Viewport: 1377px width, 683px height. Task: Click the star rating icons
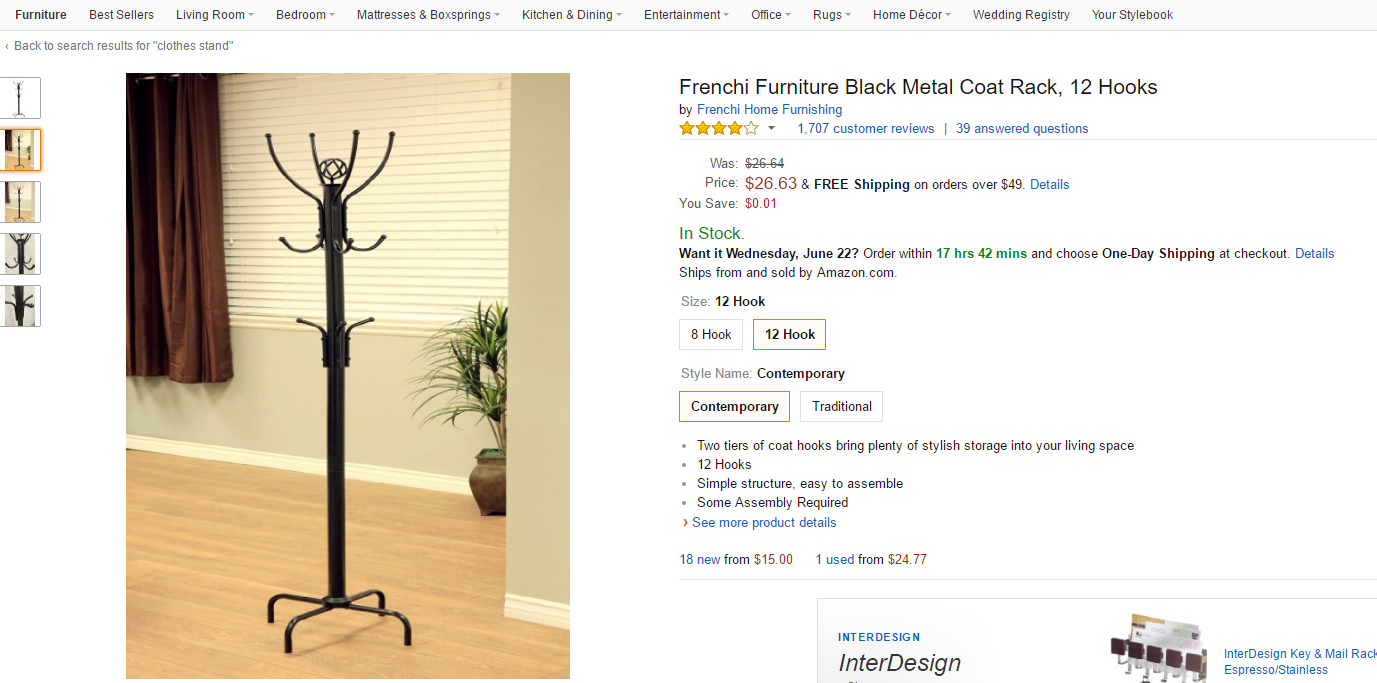719,128
